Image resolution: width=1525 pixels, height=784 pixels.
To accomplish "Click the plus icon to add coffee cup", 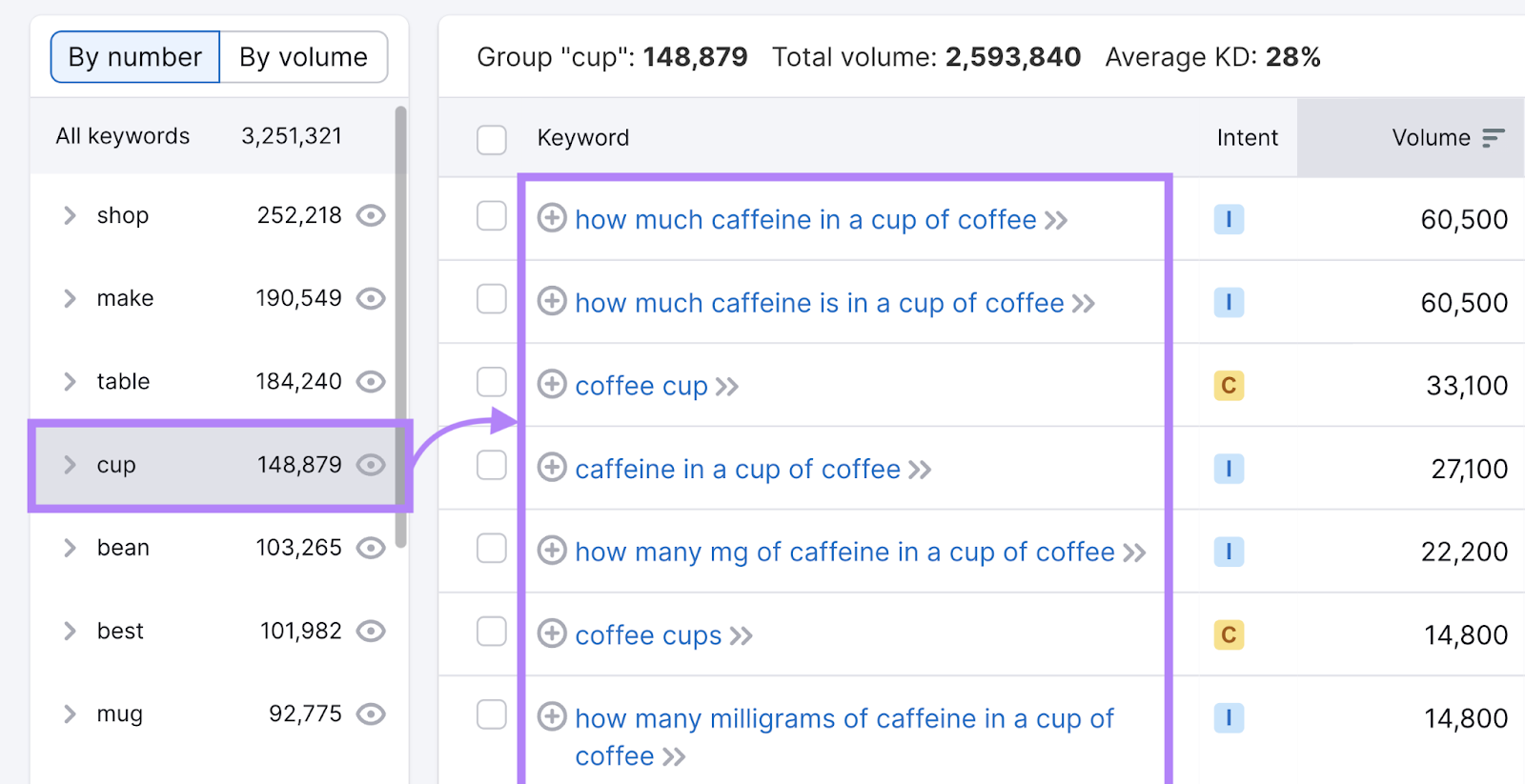I will click(552, 386).
